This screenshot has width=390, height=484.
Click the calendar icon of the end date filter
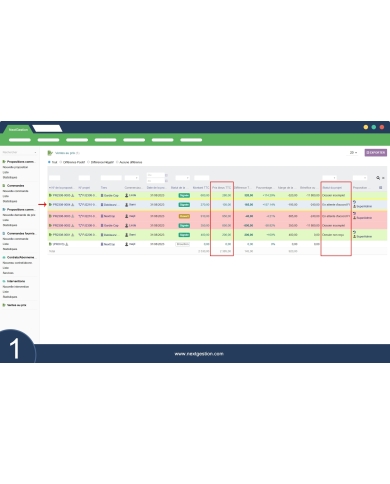click(x=166, y=181)
